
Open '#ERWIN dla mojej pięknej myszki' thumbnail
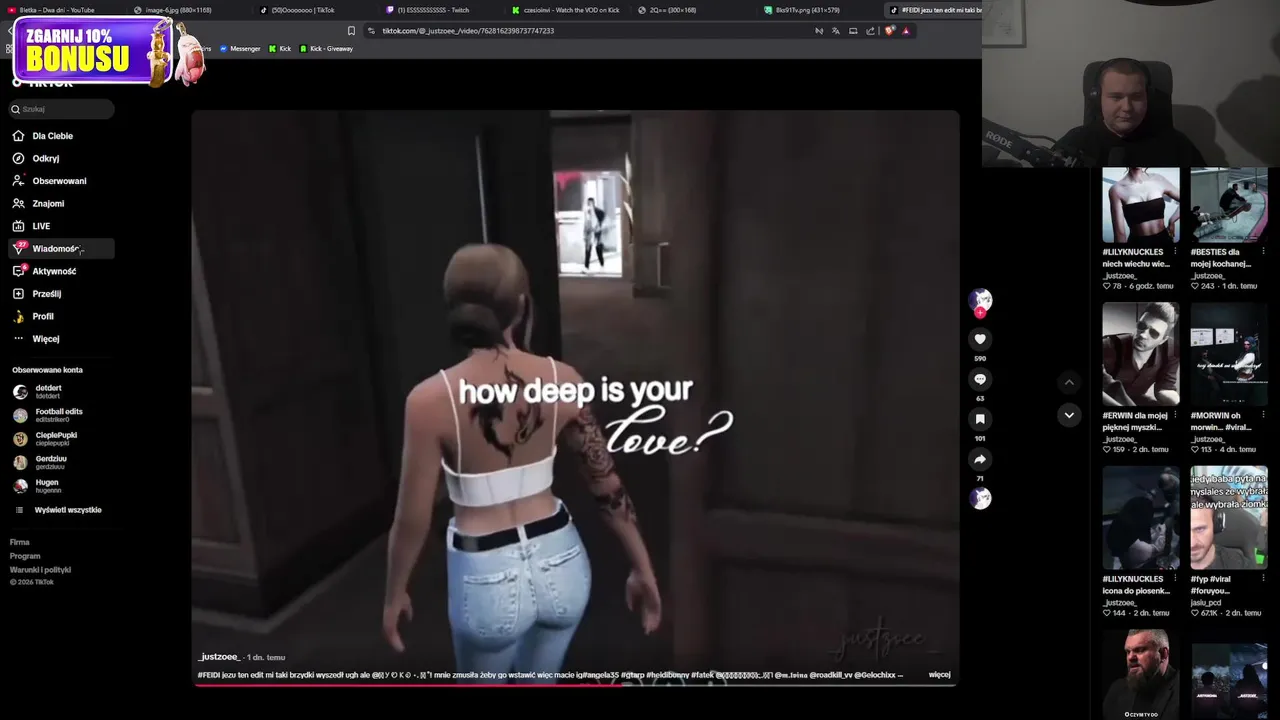click(x=1140, y=355)
